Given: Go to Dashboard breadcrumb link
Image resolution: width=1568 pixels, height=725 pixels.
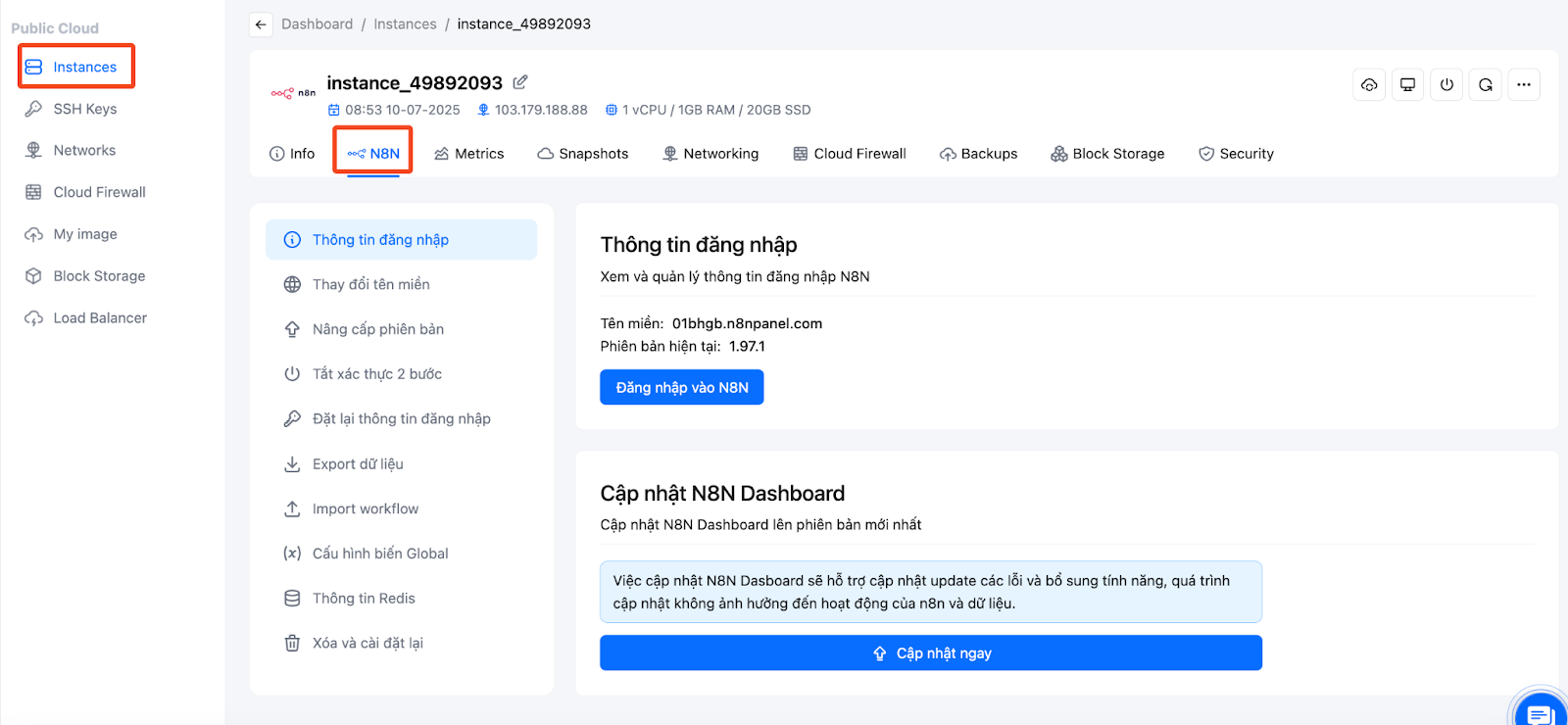Looking at the screenshot, I should click(x=317, y=24).
